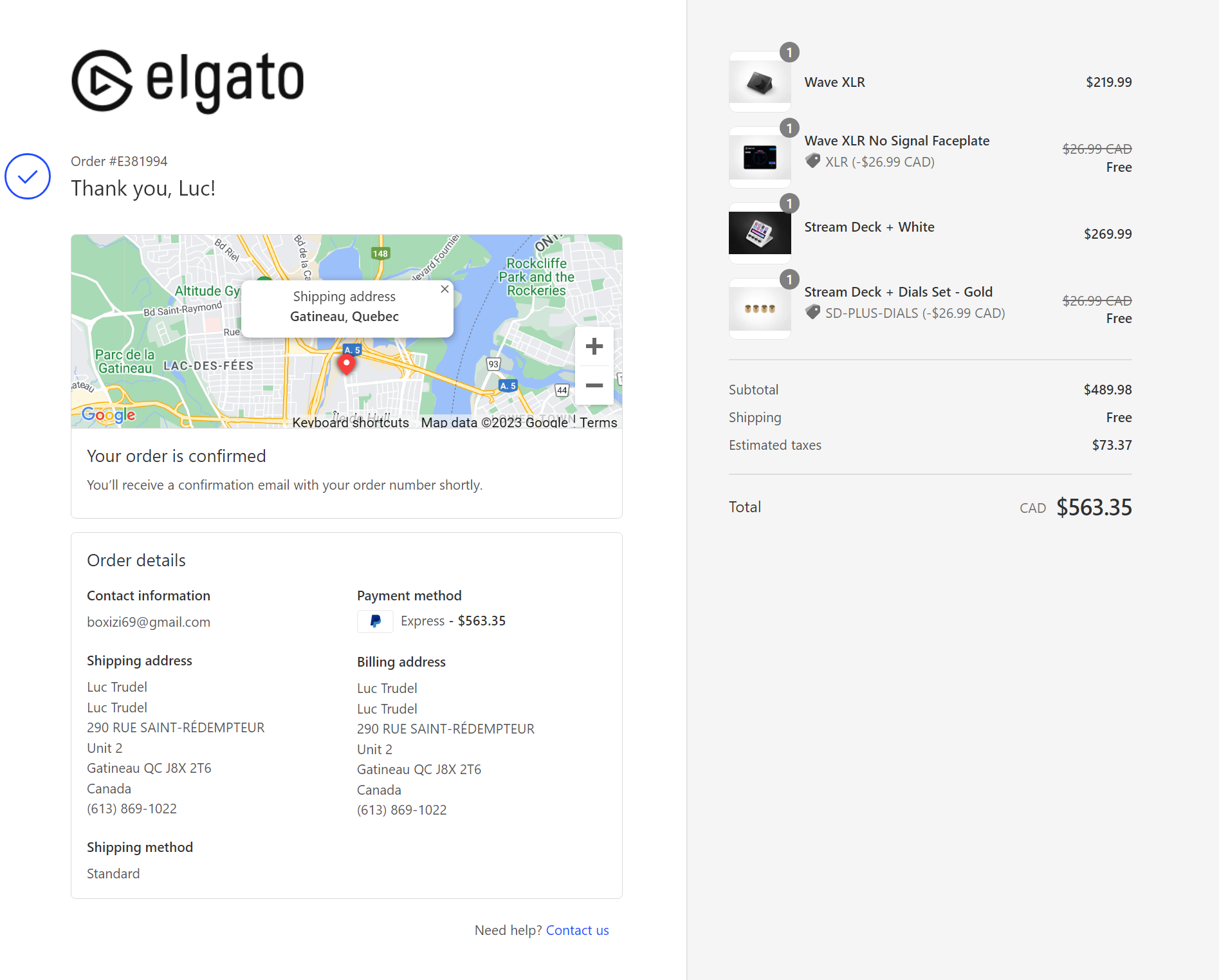This screenshot has width=1219, height=980.
Task: Click the Order details heading
Action: [136, 560]
